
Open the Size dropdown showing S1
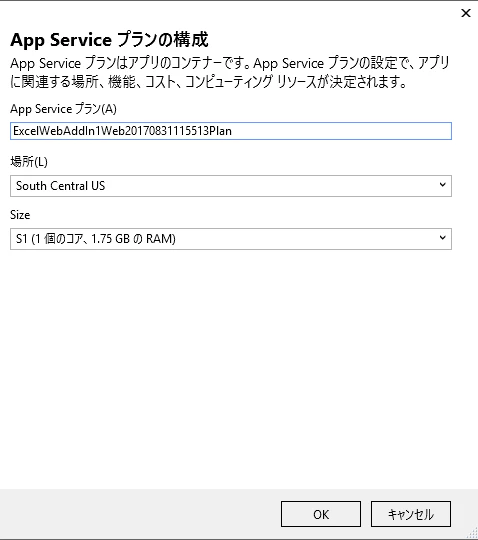(x=231, y=239)
